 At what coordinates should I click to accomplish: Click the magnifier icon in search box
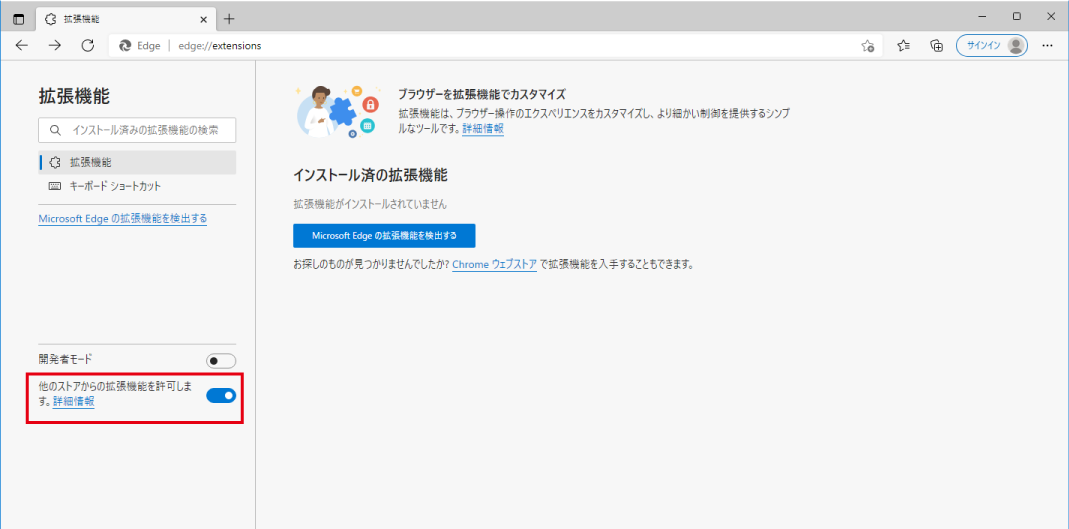pos(55,130)
